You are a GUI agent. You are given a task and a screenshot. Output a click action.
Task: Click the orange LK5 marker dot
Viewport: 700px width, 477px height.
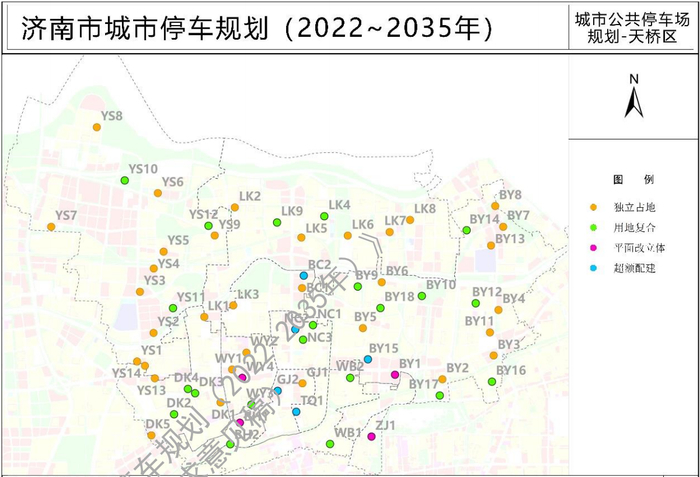301,238
